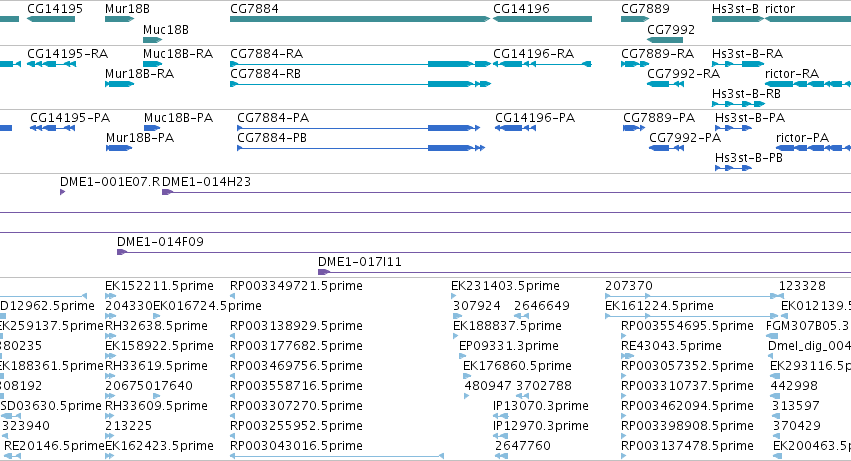The height and width of the screenshot is (461, 851).
Task: Click the 370429 feature label
Action: [797, 426]
